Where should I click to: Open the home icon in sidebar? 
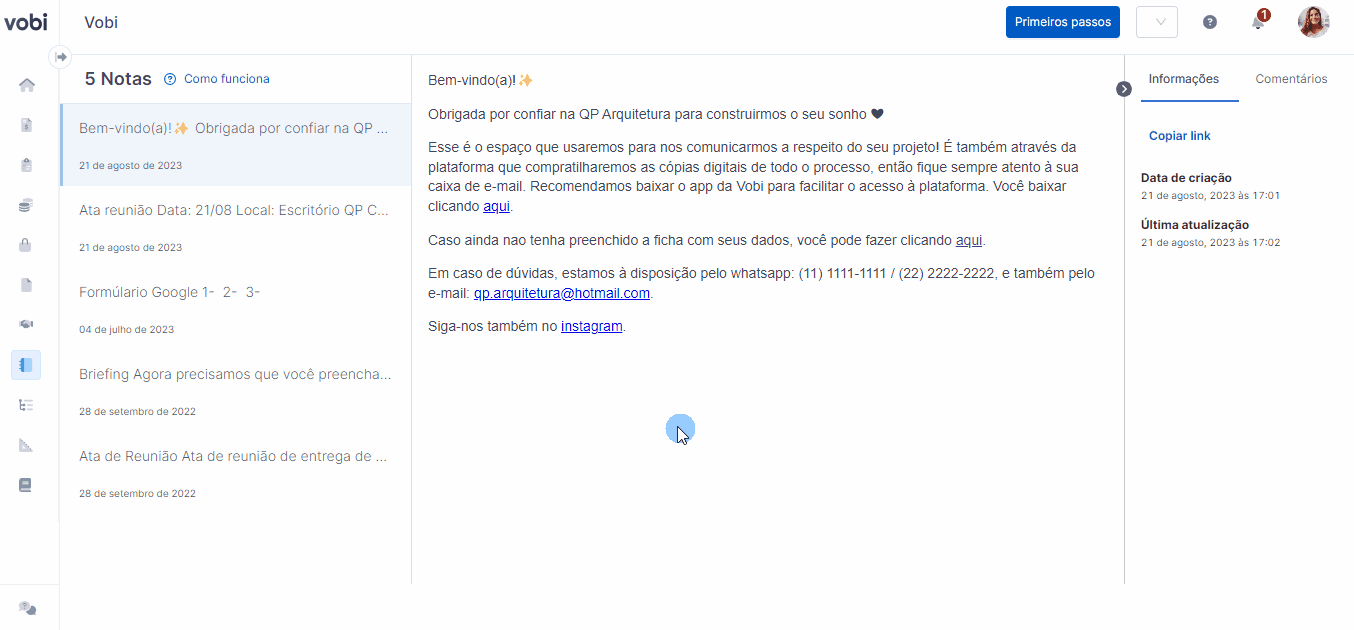27,85
